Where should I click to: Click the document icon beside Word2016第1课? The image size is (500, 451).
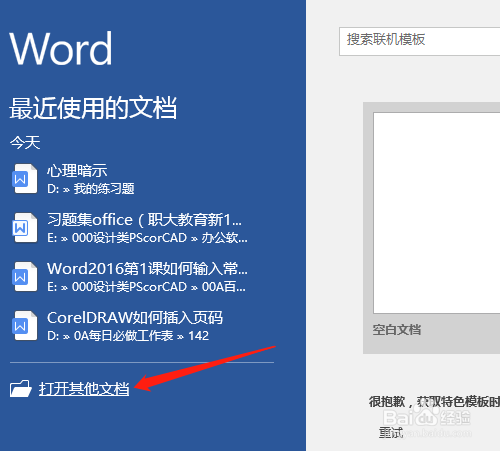tap(25, 277)
